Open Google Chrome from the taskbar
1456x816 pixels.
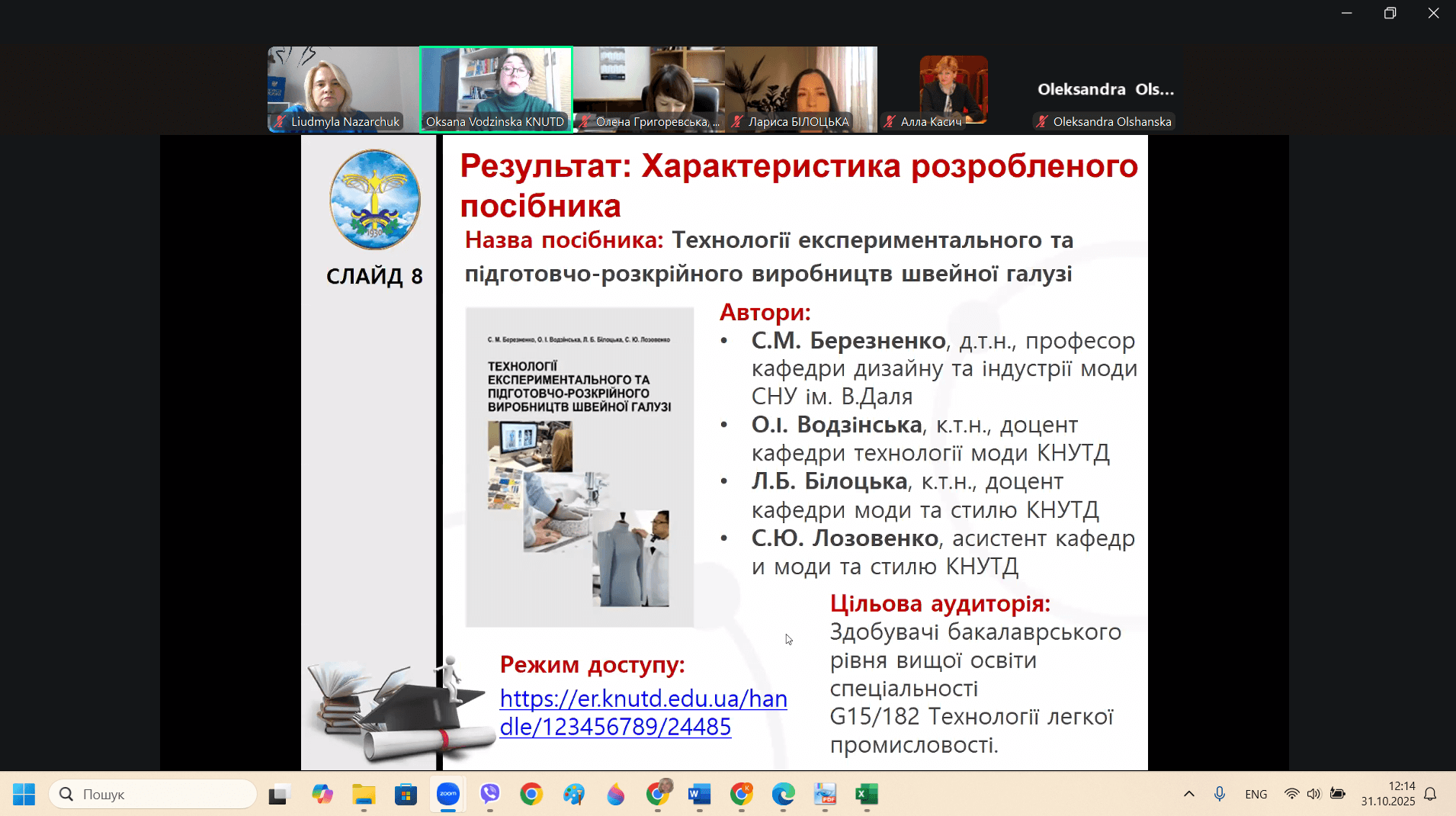[531, 795]
